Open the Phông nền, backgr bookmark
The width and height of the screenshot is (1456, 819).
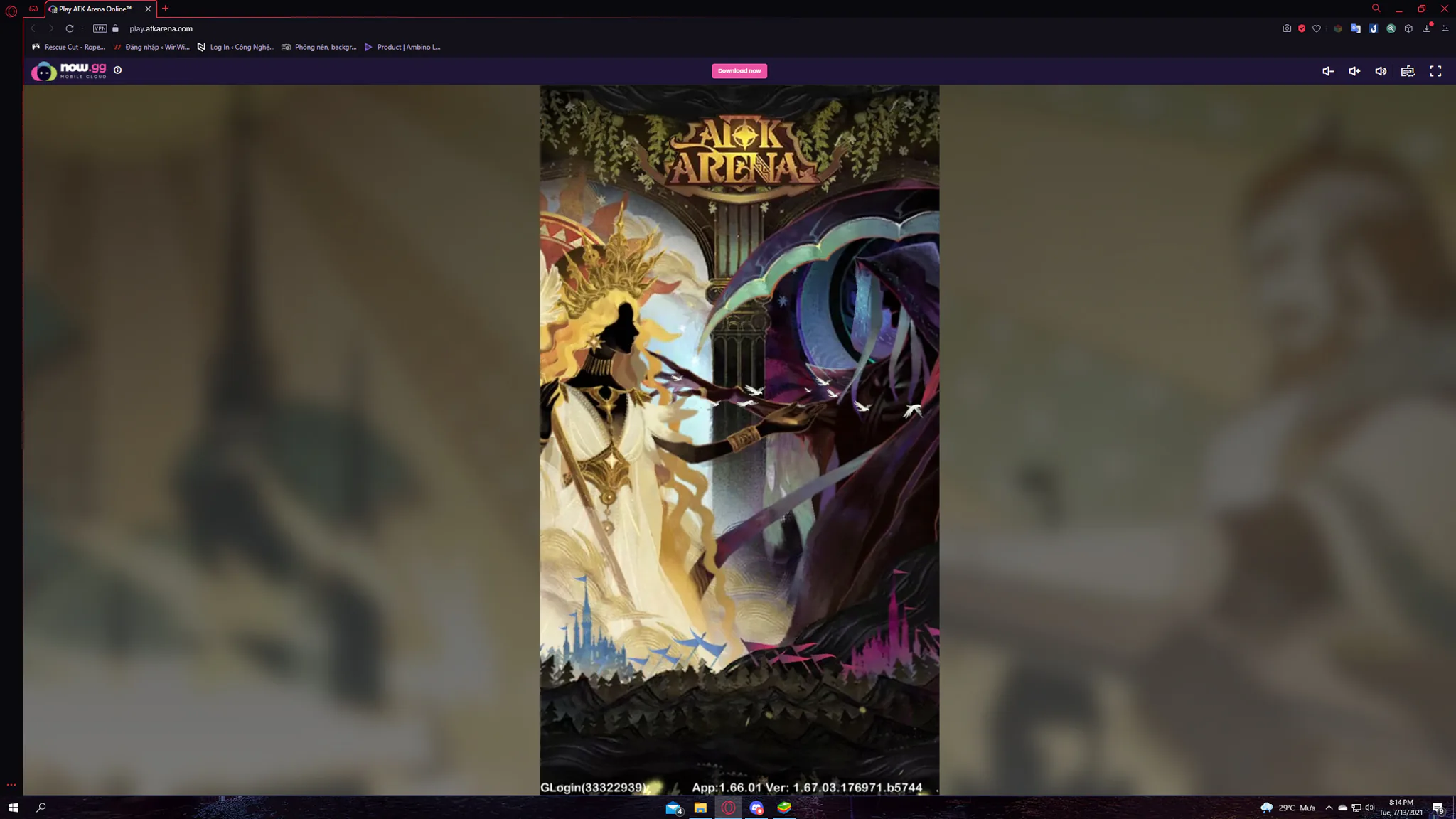click(x=319, y=47)
